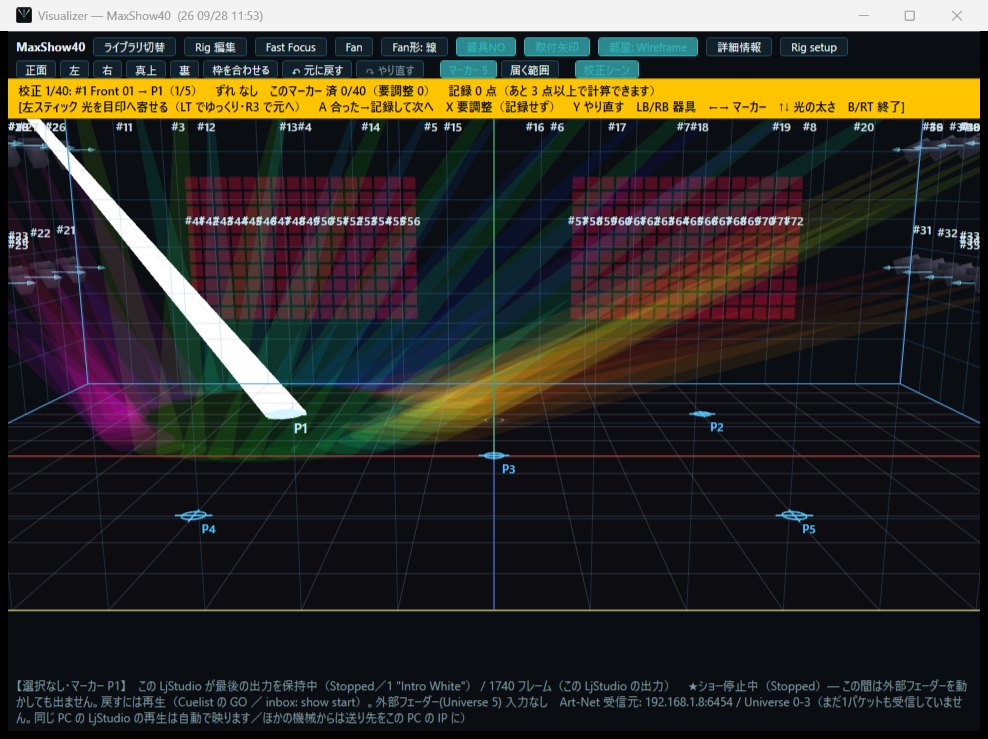Click the '校正 1/40: #1 Front 01' banner text
The image size is (988, 739).
(76, 91)
